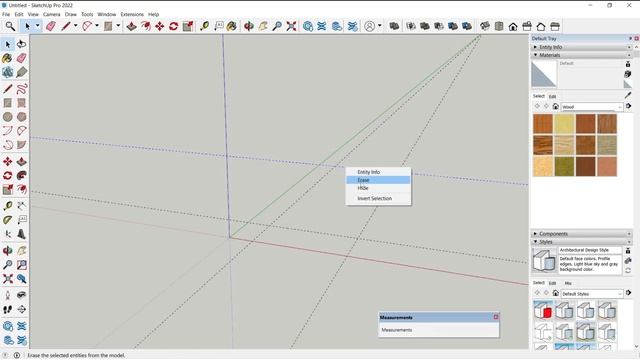Click the Architectural Design Style name field
Image resolution: width=640 pixels, height=360 pixels.
click(x=589, y=250)
